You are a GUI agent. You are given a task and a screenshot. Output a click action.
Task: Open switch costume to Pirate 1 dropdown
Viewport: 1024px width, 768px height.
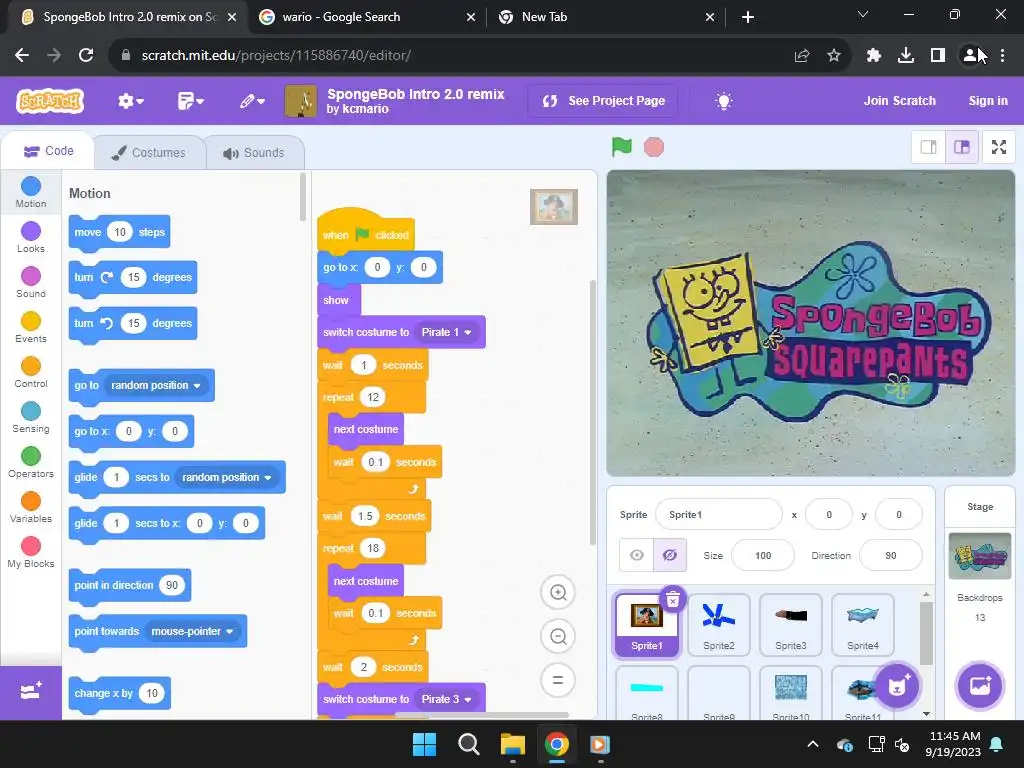(447, 332)
